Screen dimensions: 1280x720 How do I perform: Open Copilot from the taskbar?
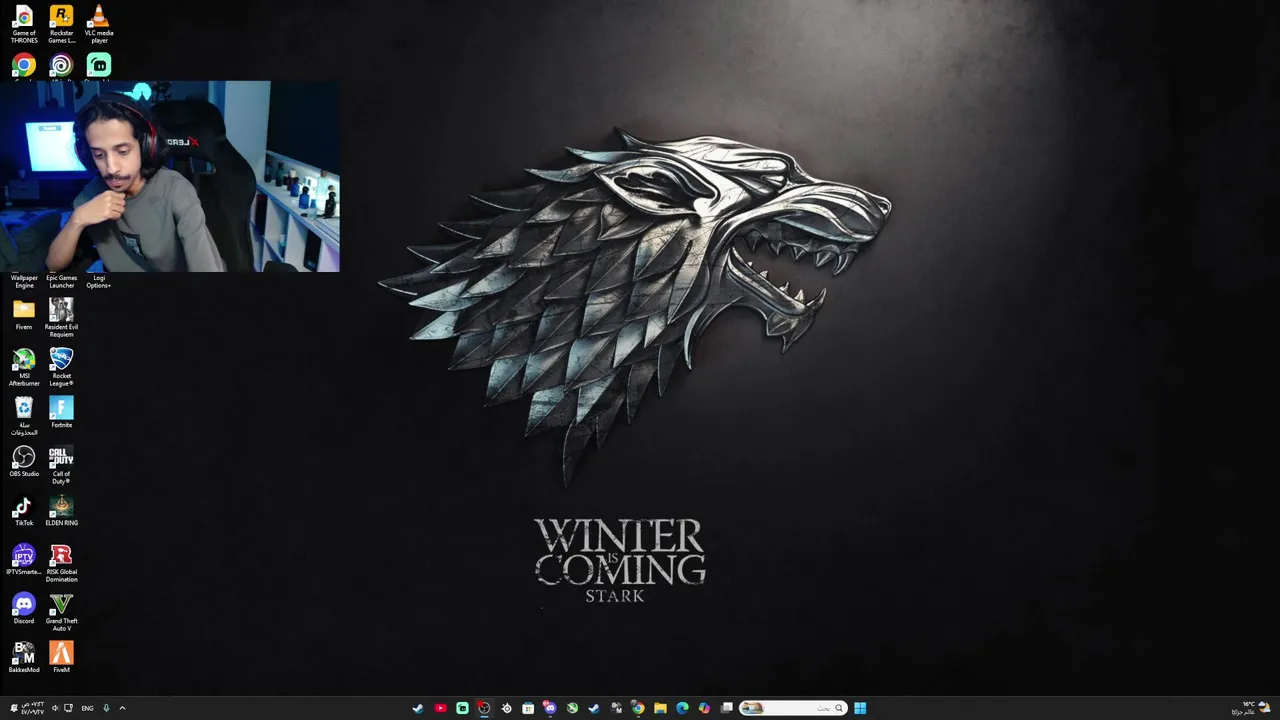(704, 708)
